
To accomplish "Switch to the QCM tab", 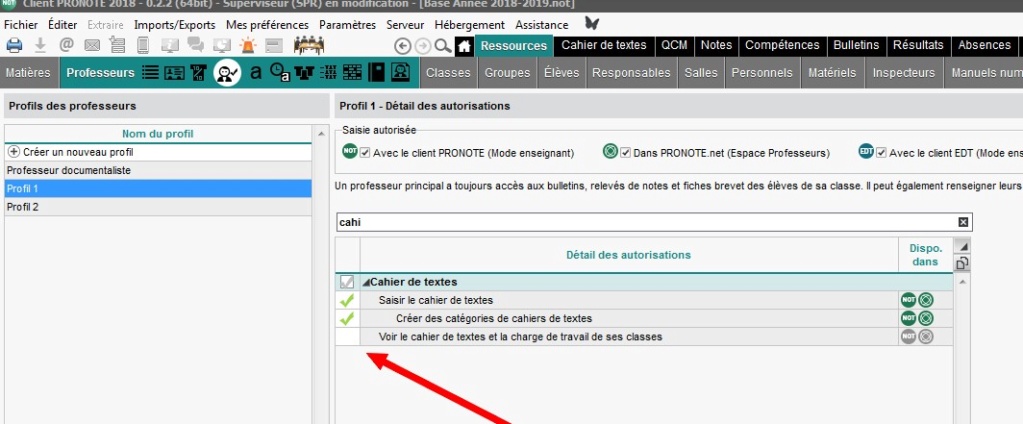I will pos(674,46).
